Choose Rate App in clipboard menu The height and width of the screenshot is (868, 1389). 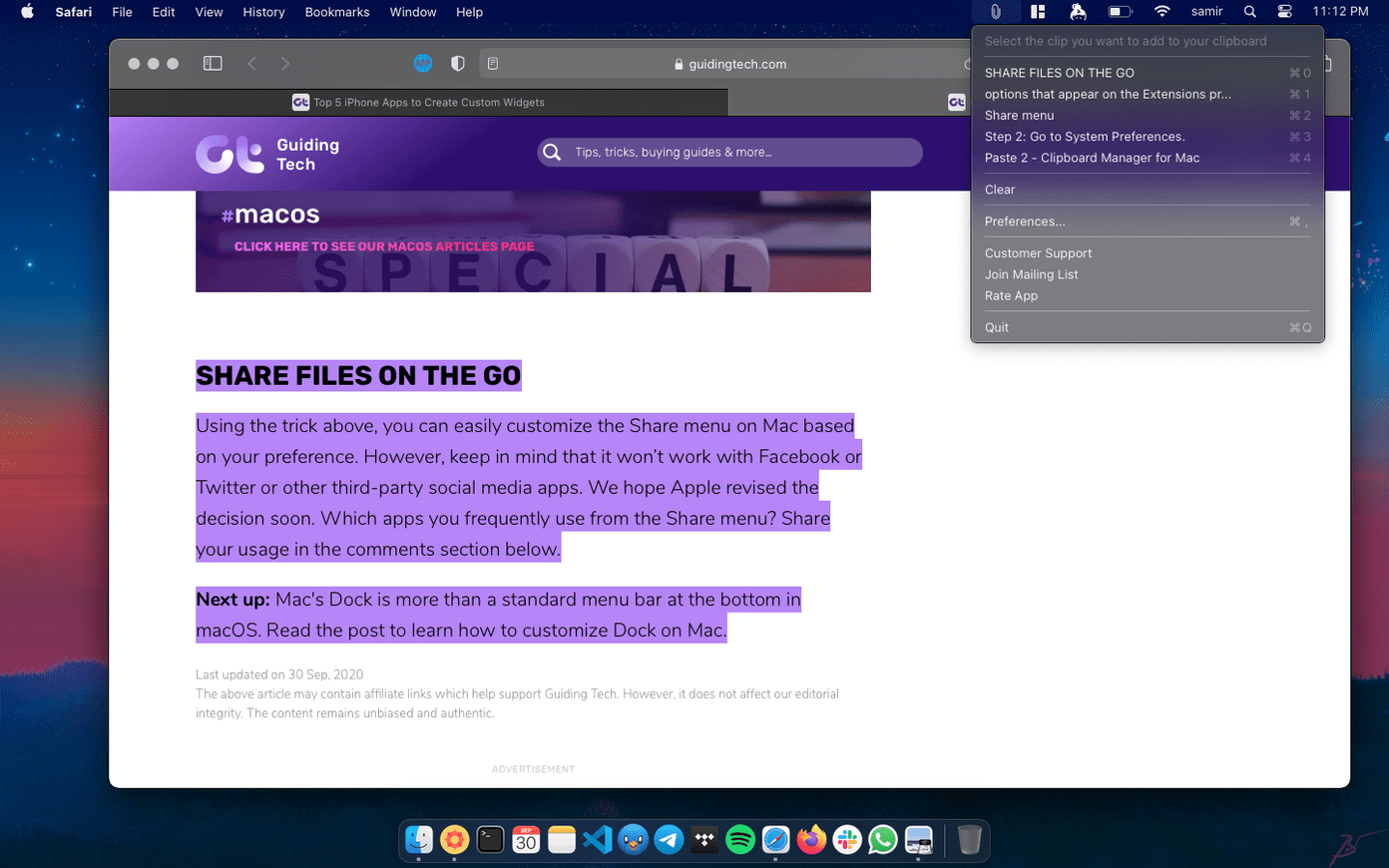(1148, 295)
